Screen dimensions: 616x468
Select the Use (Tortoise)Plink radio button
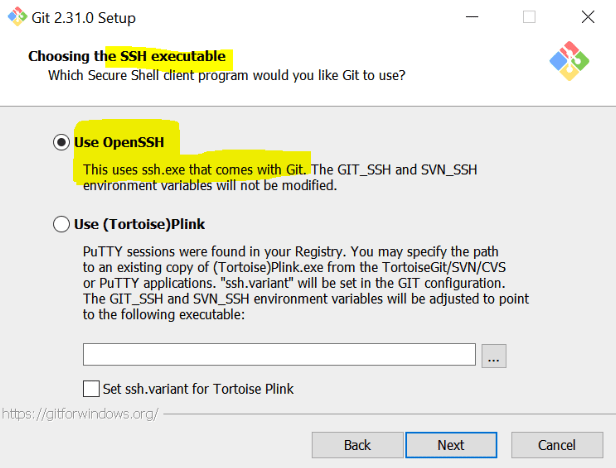click(x=61, y=224)
